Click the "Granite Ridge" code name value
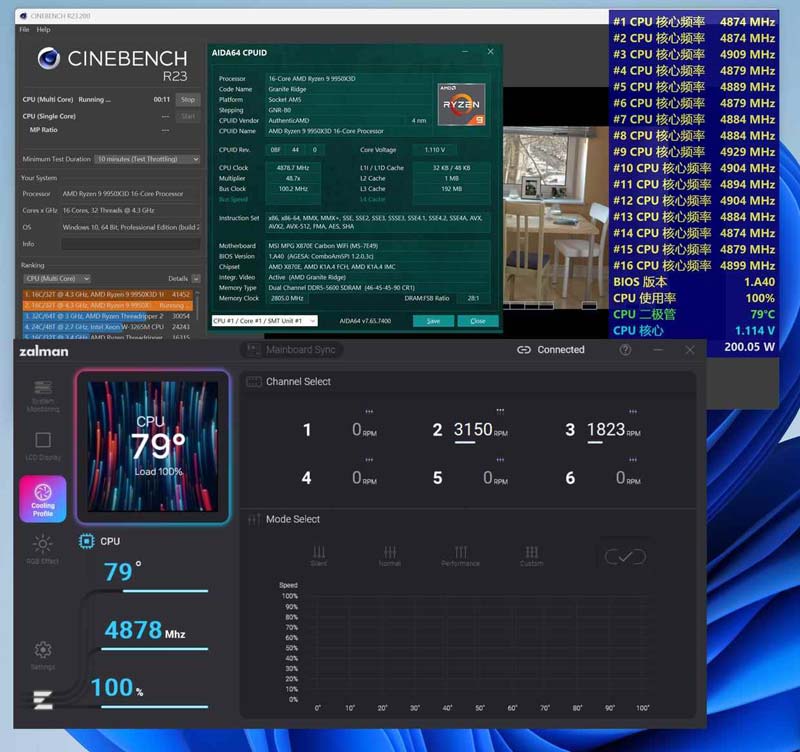800x752 pixels. 287,89
